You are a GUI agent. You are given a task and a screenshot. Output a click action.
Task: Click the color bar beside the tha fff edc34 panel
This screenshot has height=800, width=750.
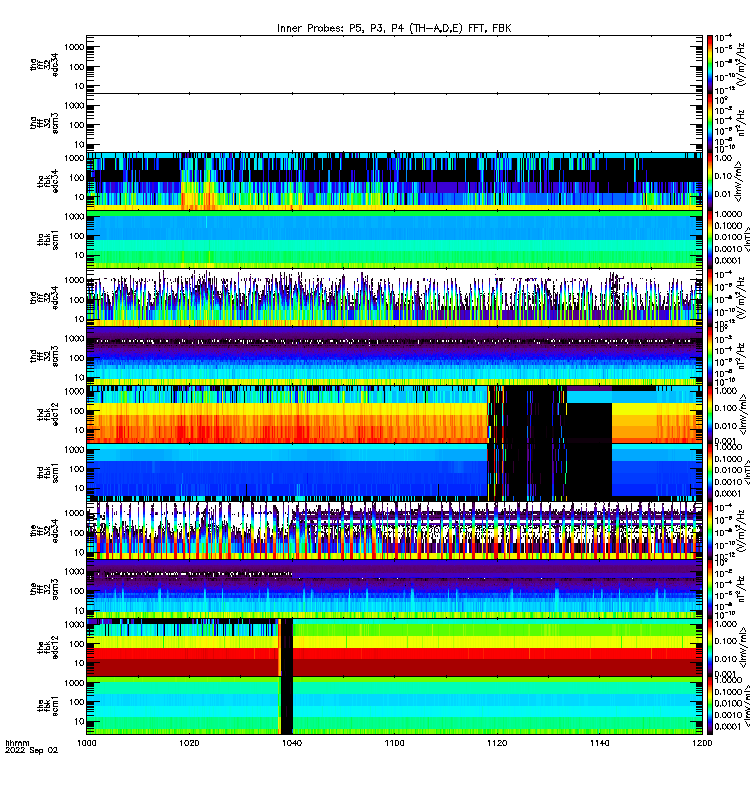710,64
